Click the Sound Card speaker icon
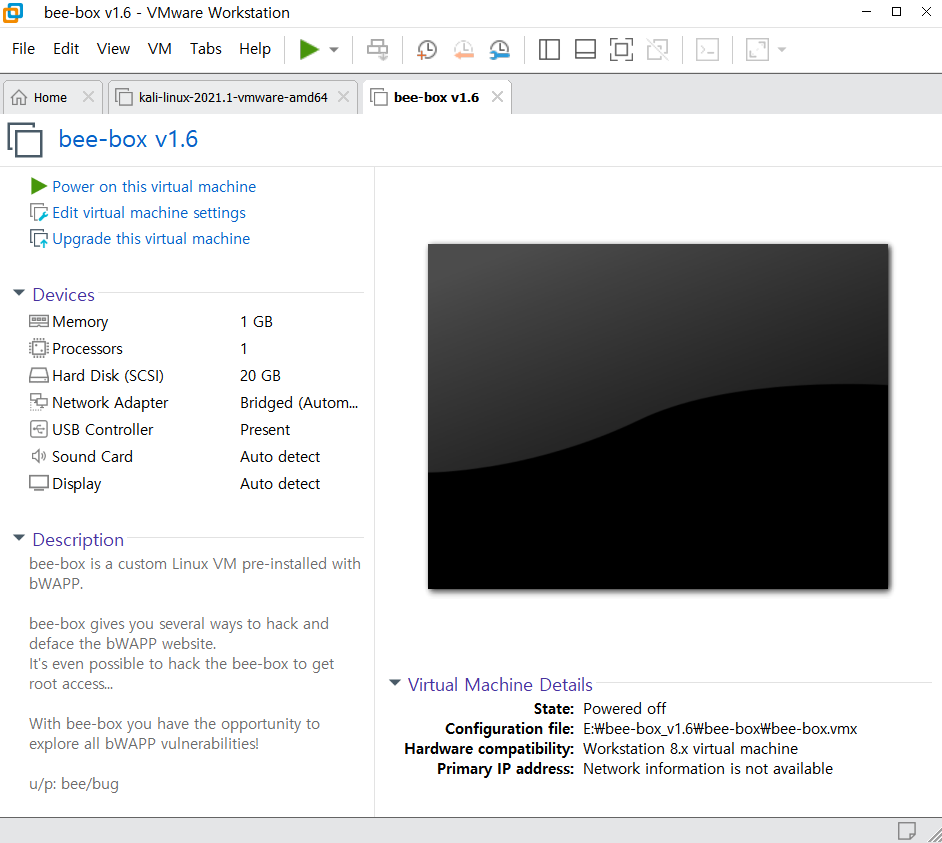Screen dimensions: 942x843 [38, 456]
